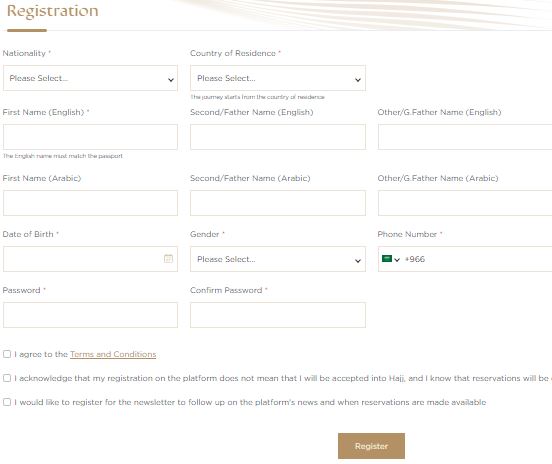Click the Confirm Password field
Viewport: 552px width, 464px height.
click(x=278, y=315)
